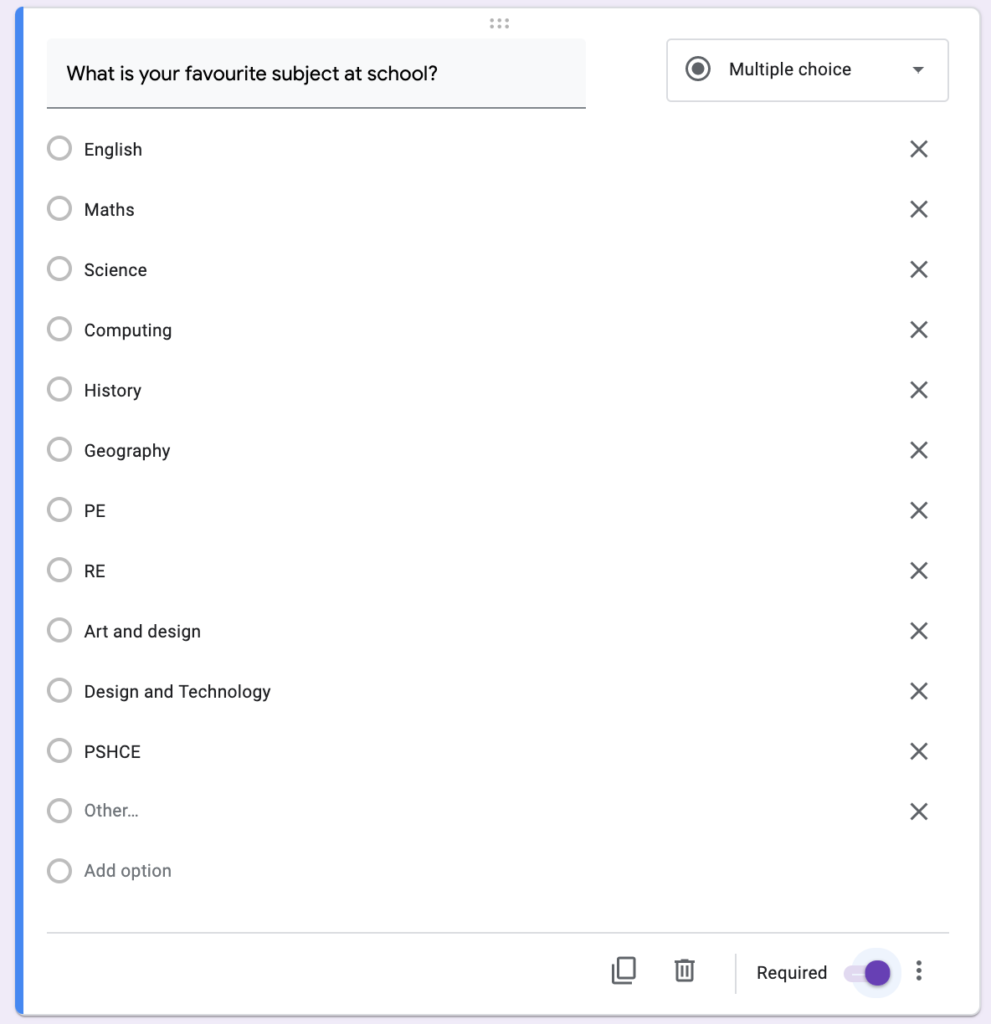Remove the PSHCE option
The height and width of the screenshot is (1024, 991).
[x=919, y=751]
